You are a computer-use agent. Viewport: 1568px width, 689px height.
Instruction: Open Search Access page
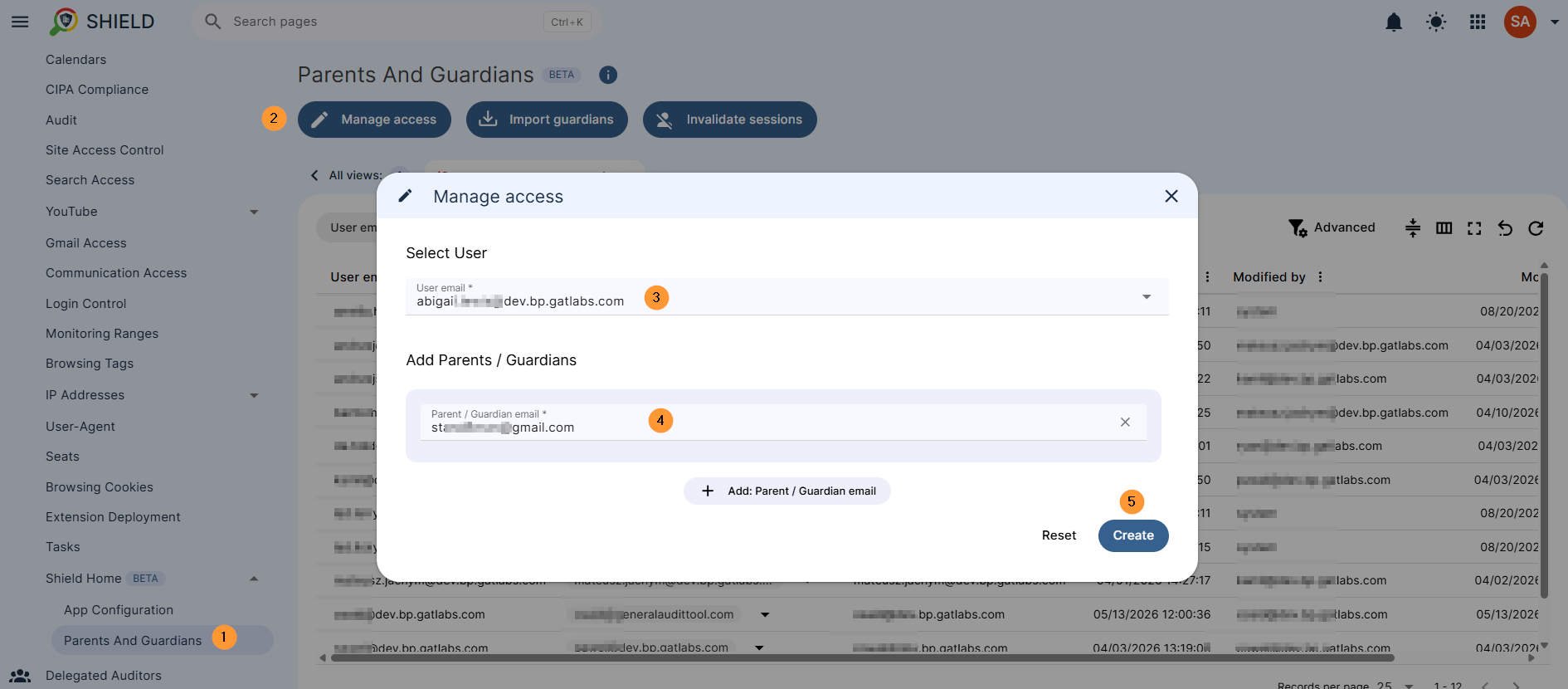[x=90, y=180]
